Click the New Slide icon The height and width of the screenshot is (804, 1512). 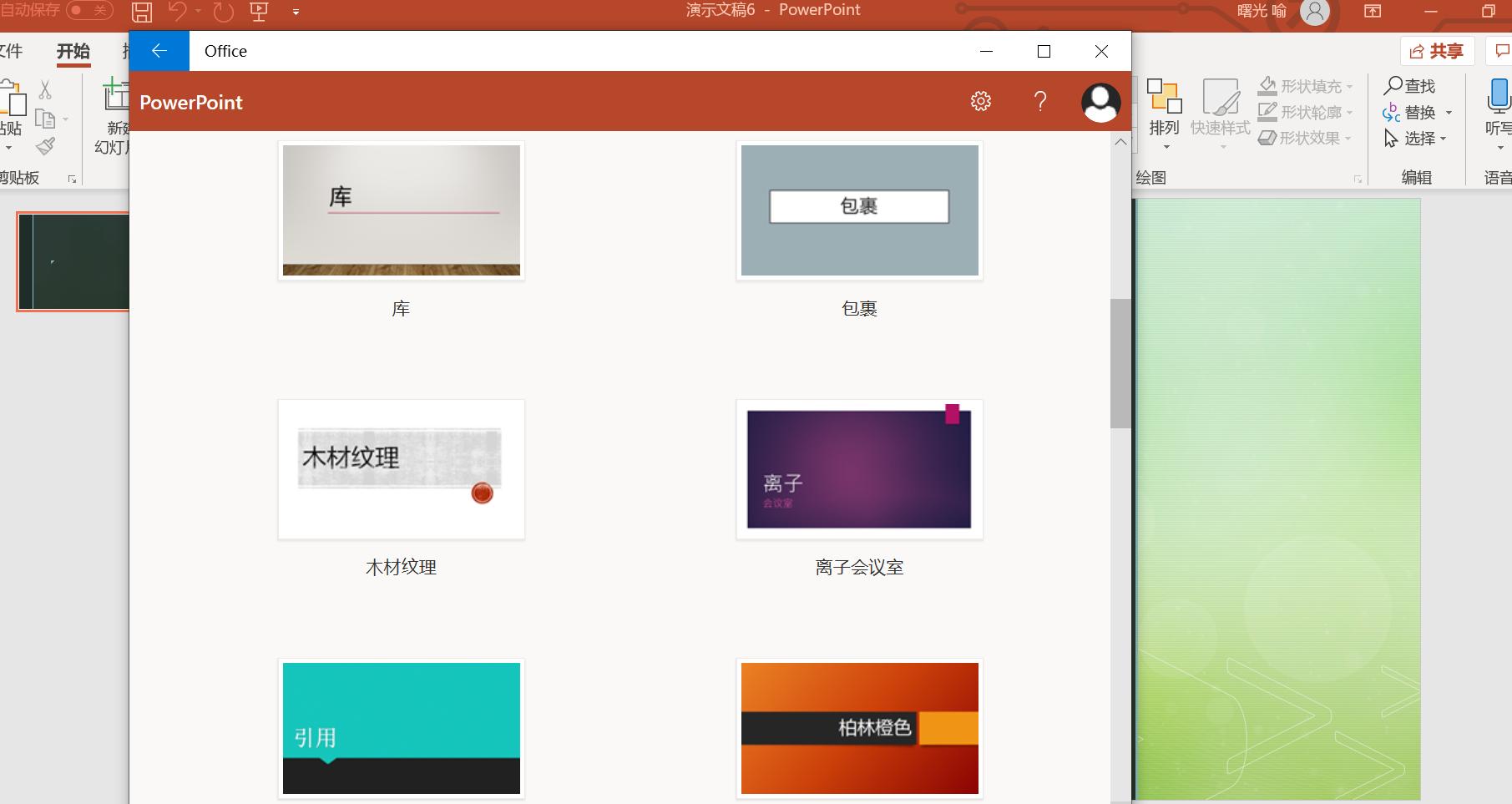(117, 94)
